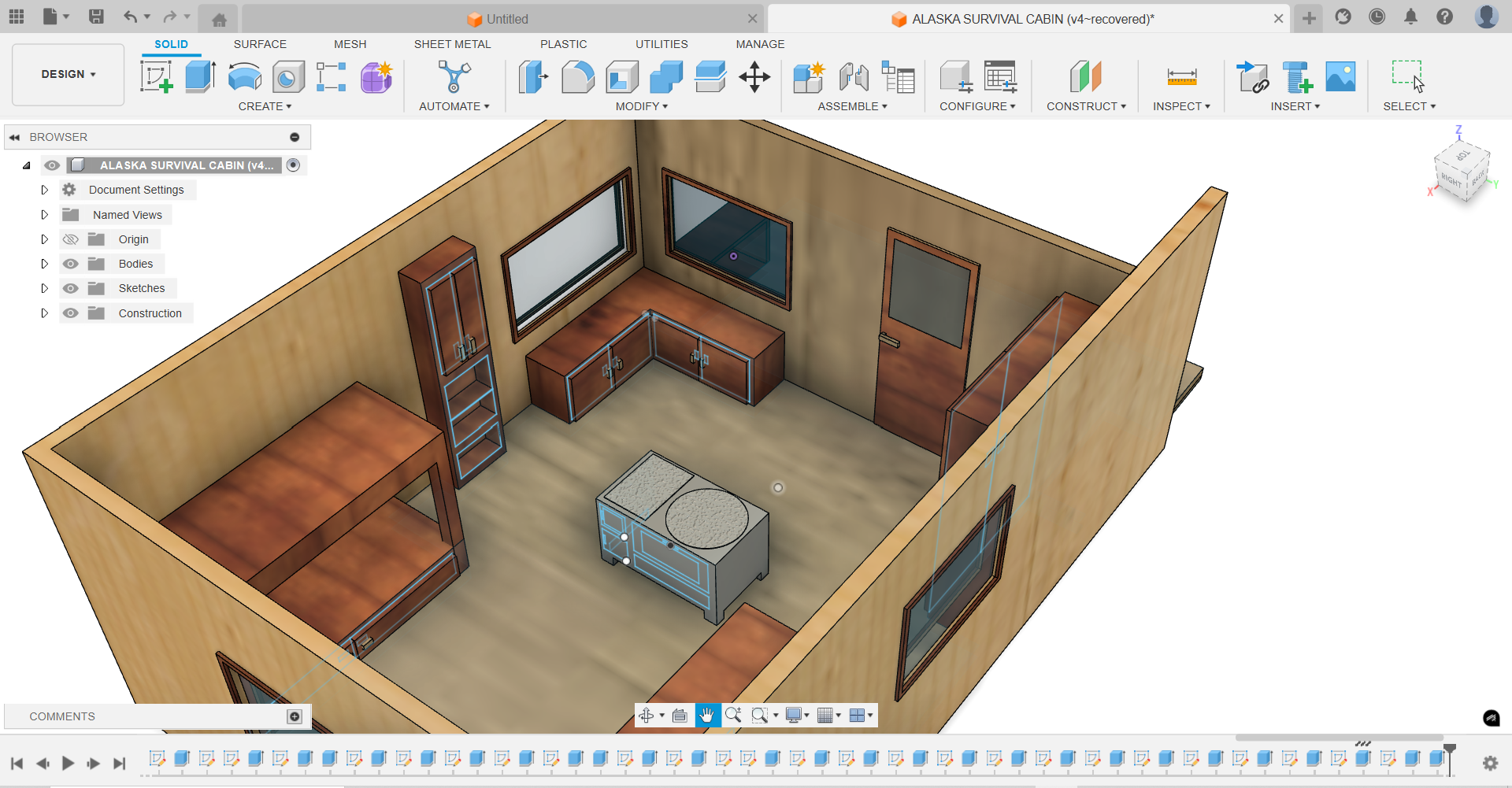Play the timeline
The width and height of the screenshot is (1512, 788).
coord(68,763)
